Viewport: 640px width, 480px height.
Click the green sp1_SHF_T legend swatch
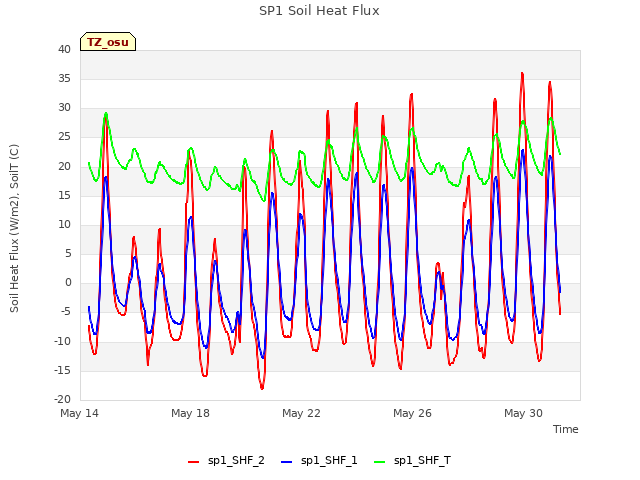pos(380,462)
